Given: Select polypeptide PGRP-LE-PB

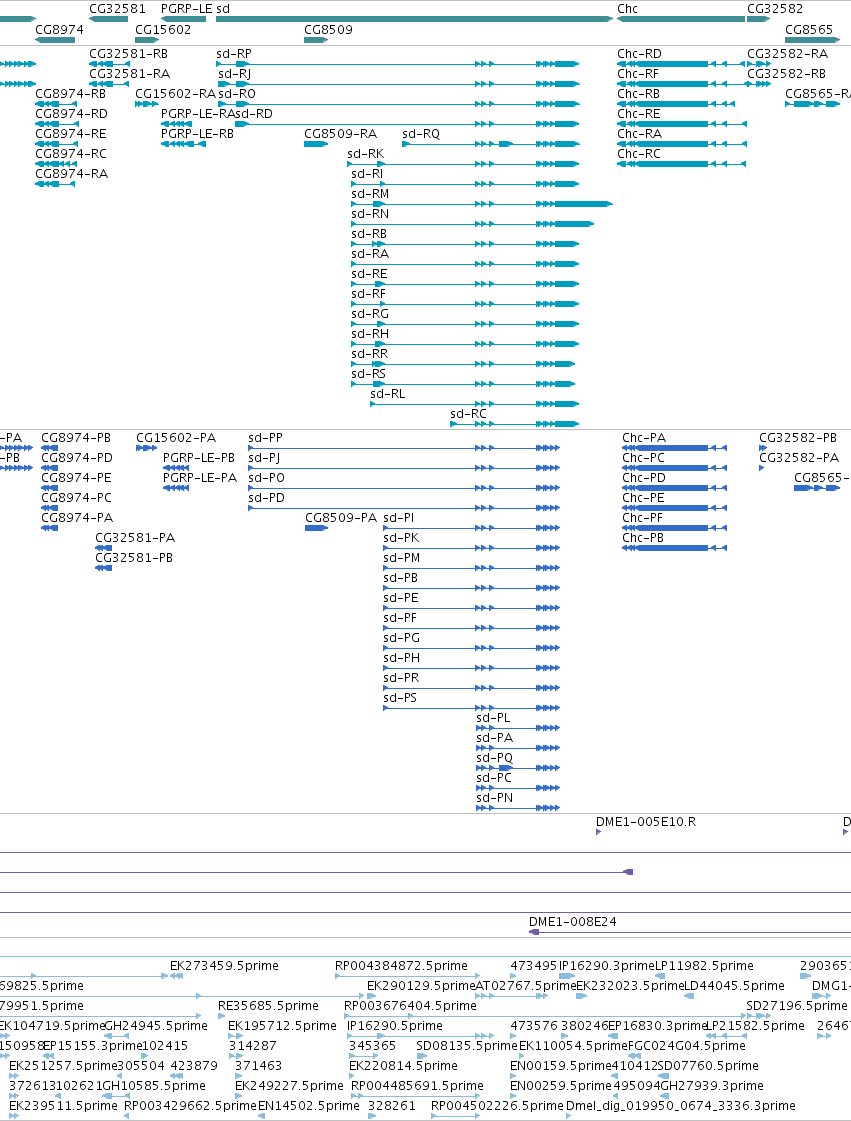Looking at the screenshot, I should pos(176,468).
